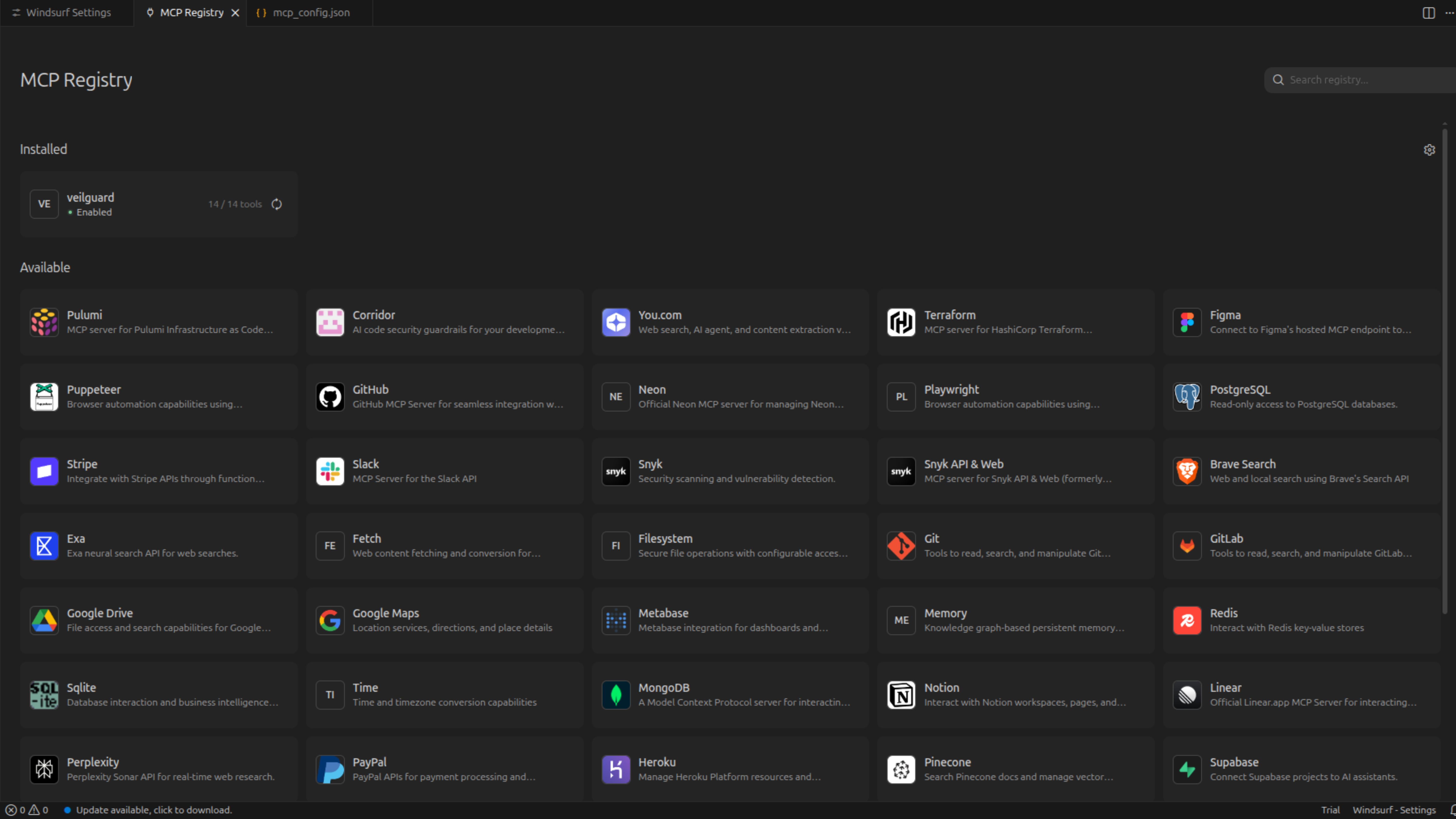Click the Google Drive triangle icon
The image size is (1456, 819).
(44, 620)
